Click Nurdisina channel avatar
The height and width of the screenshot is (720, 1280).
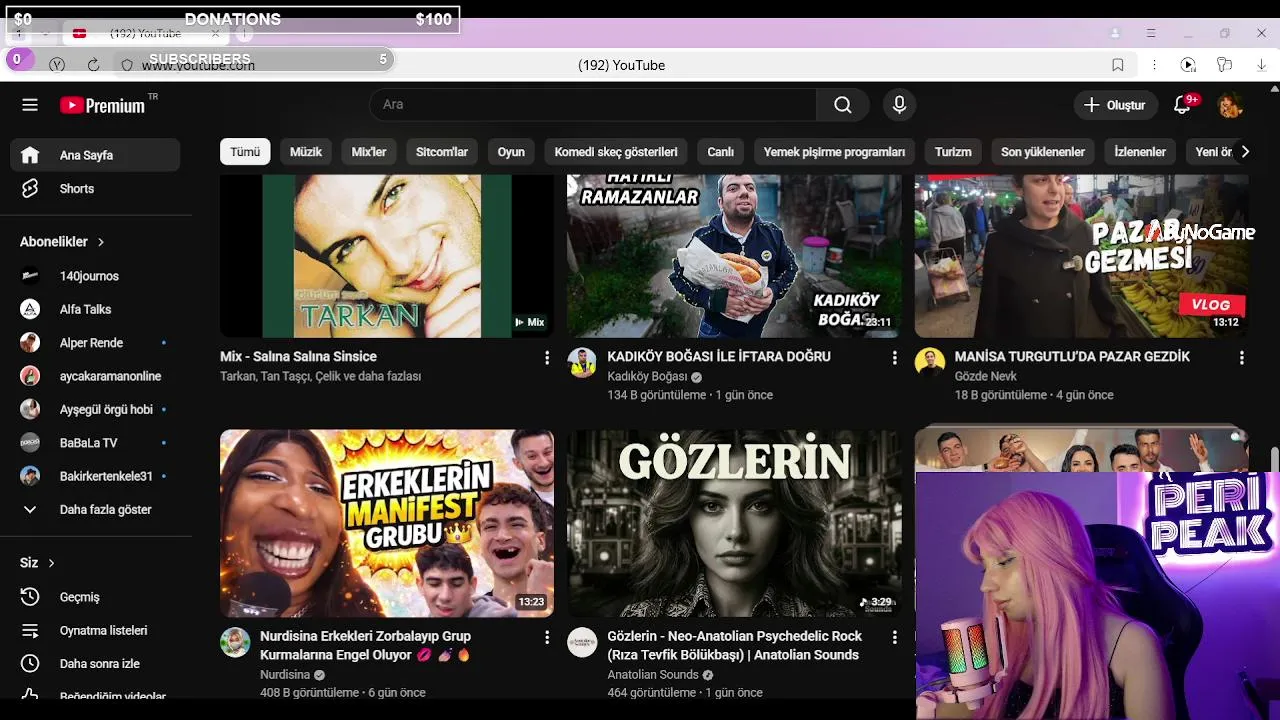point(235,642)
